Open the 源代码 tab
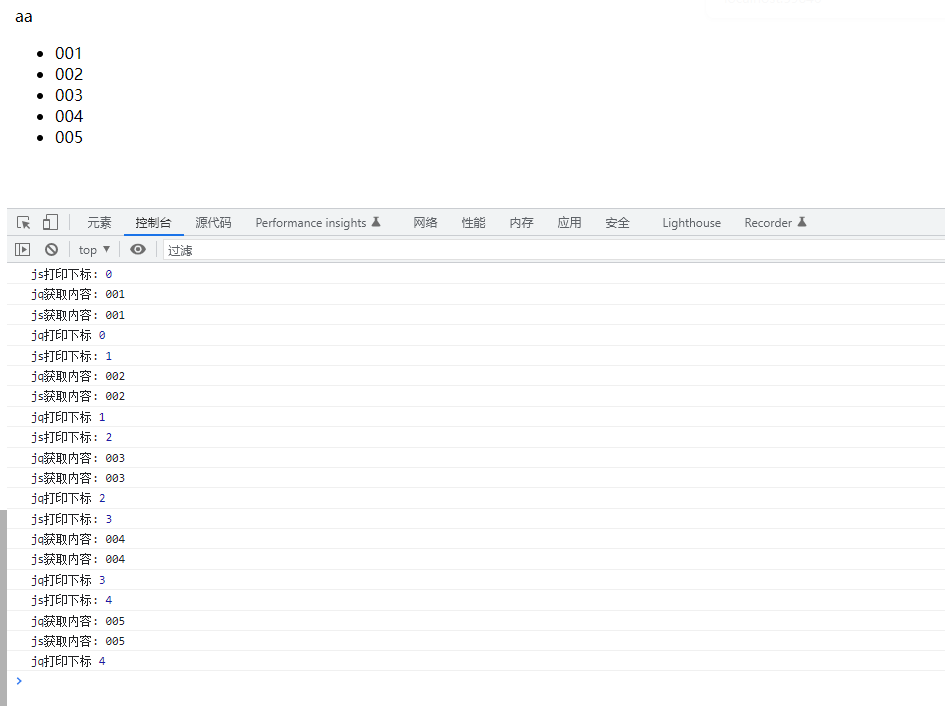 pyautogui.click(x=213, y=223)
